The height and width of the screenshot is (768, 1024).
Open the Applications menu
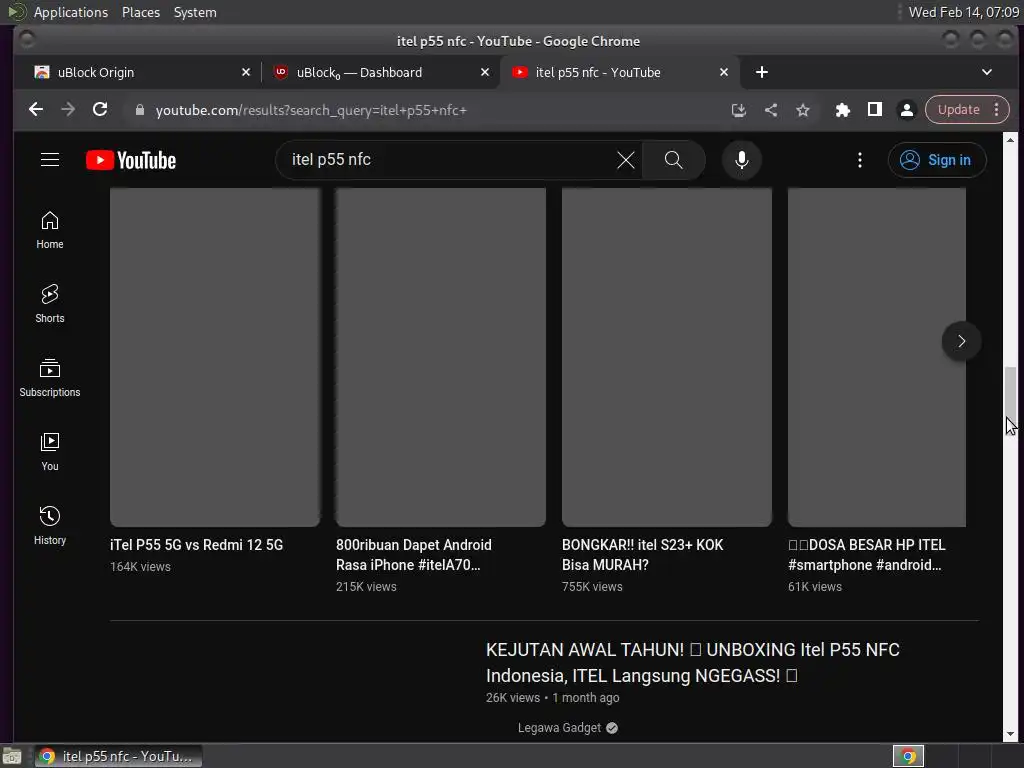pos(71,12)
